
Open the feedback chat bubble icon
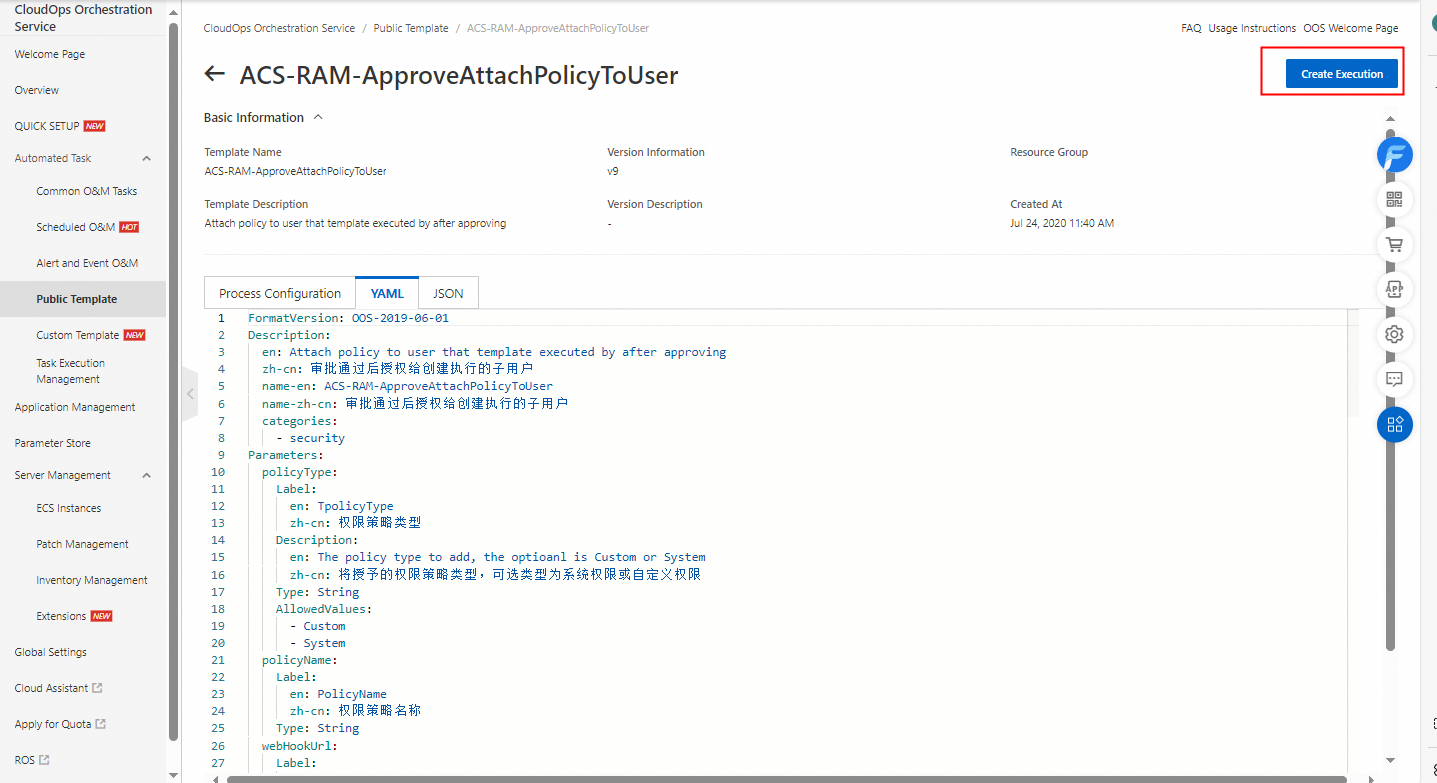(x=1394, y=379)
